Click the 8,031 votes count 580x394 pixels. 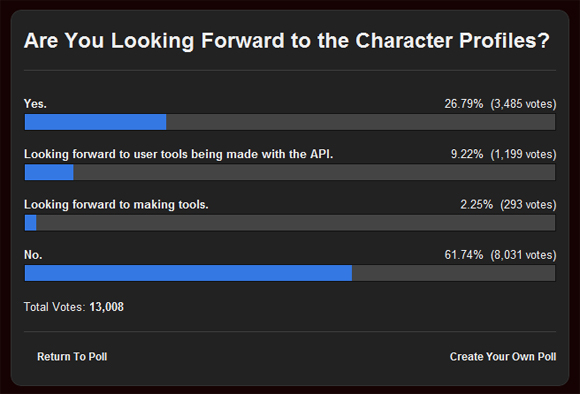523,255
